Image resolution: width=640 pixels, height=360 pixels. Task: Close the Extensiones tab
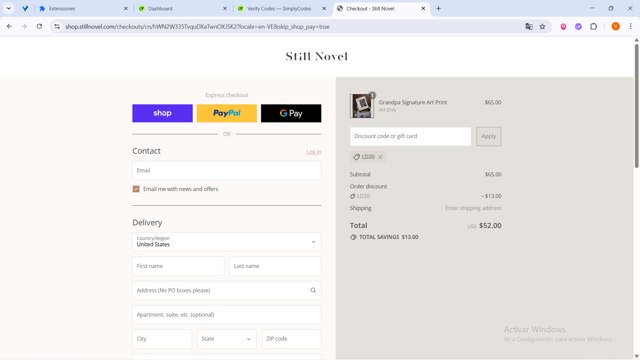pyautogui.click(x=126, y=8)
